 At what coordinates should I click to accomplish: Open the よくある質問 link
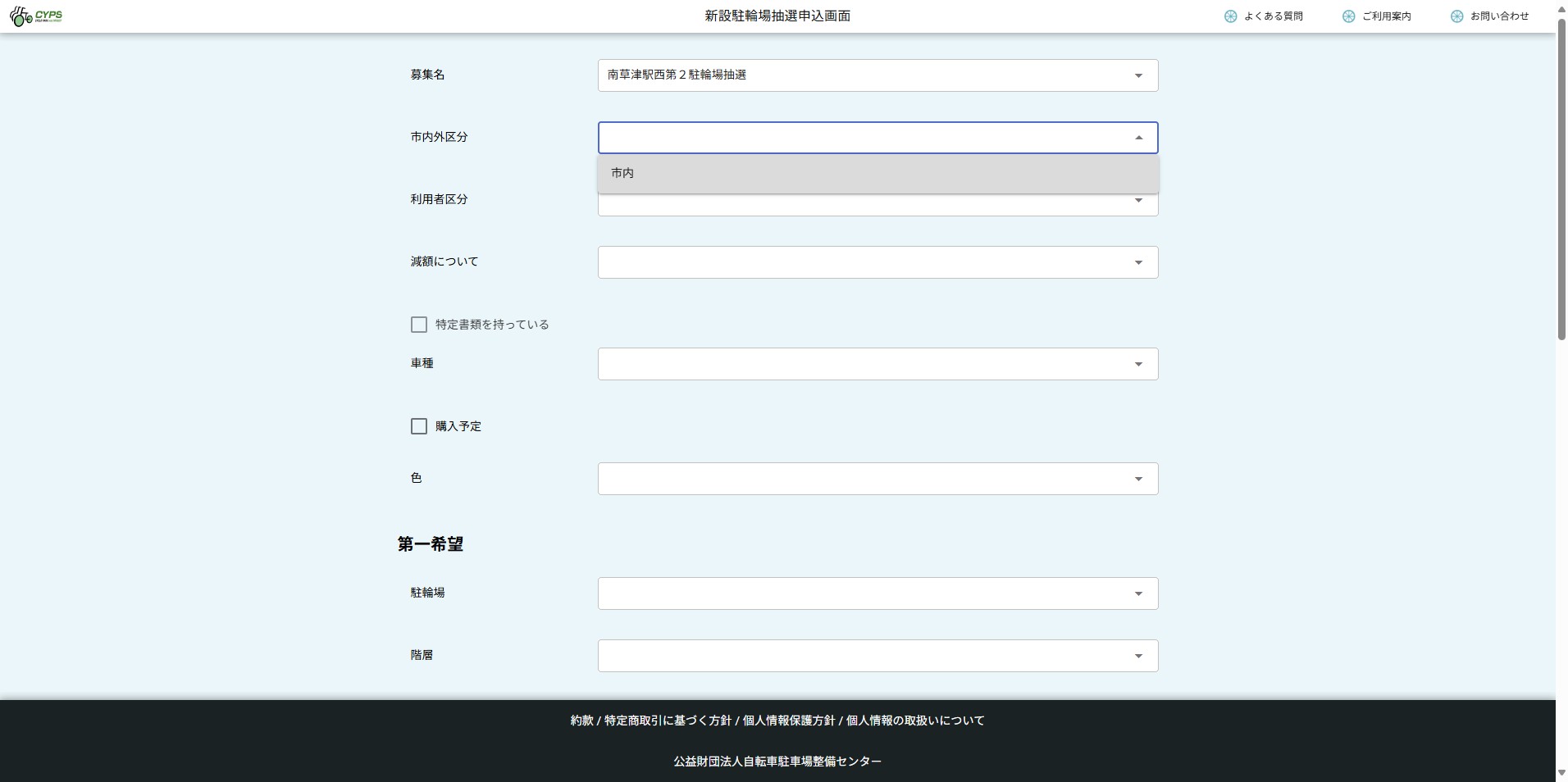1273,16
